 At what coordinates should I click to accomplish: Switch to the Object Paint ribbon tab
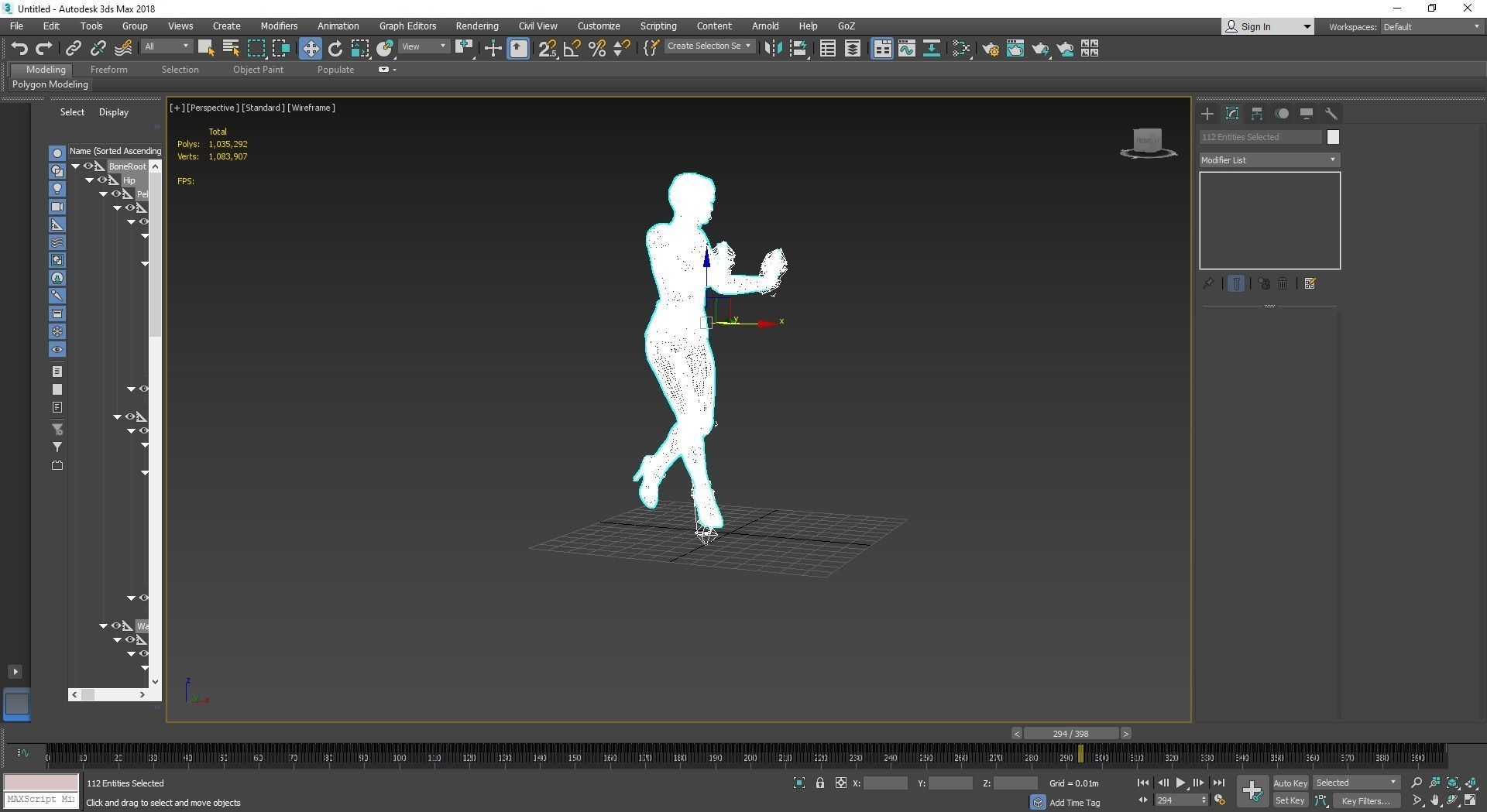pyautogui.click(x=258, y=70)
